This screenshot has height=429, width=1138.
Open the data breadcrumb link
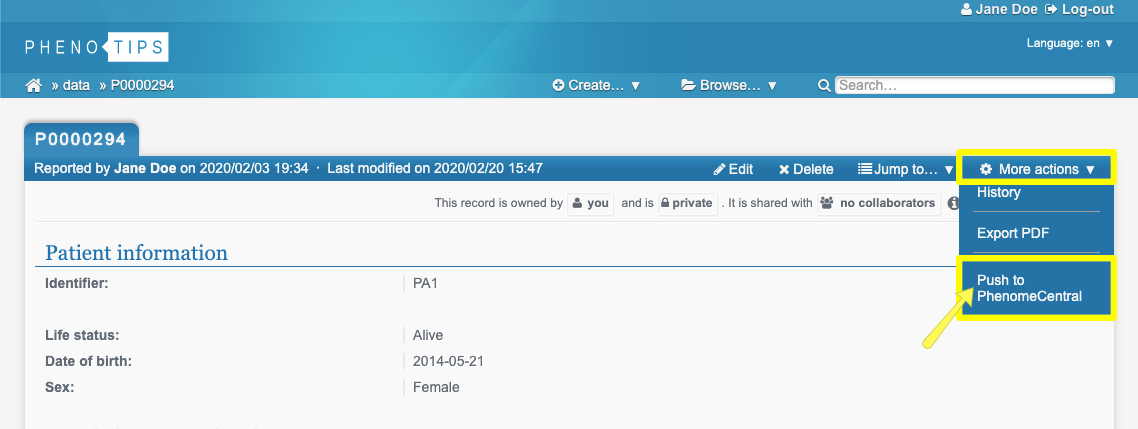click(x=75, y=86)
